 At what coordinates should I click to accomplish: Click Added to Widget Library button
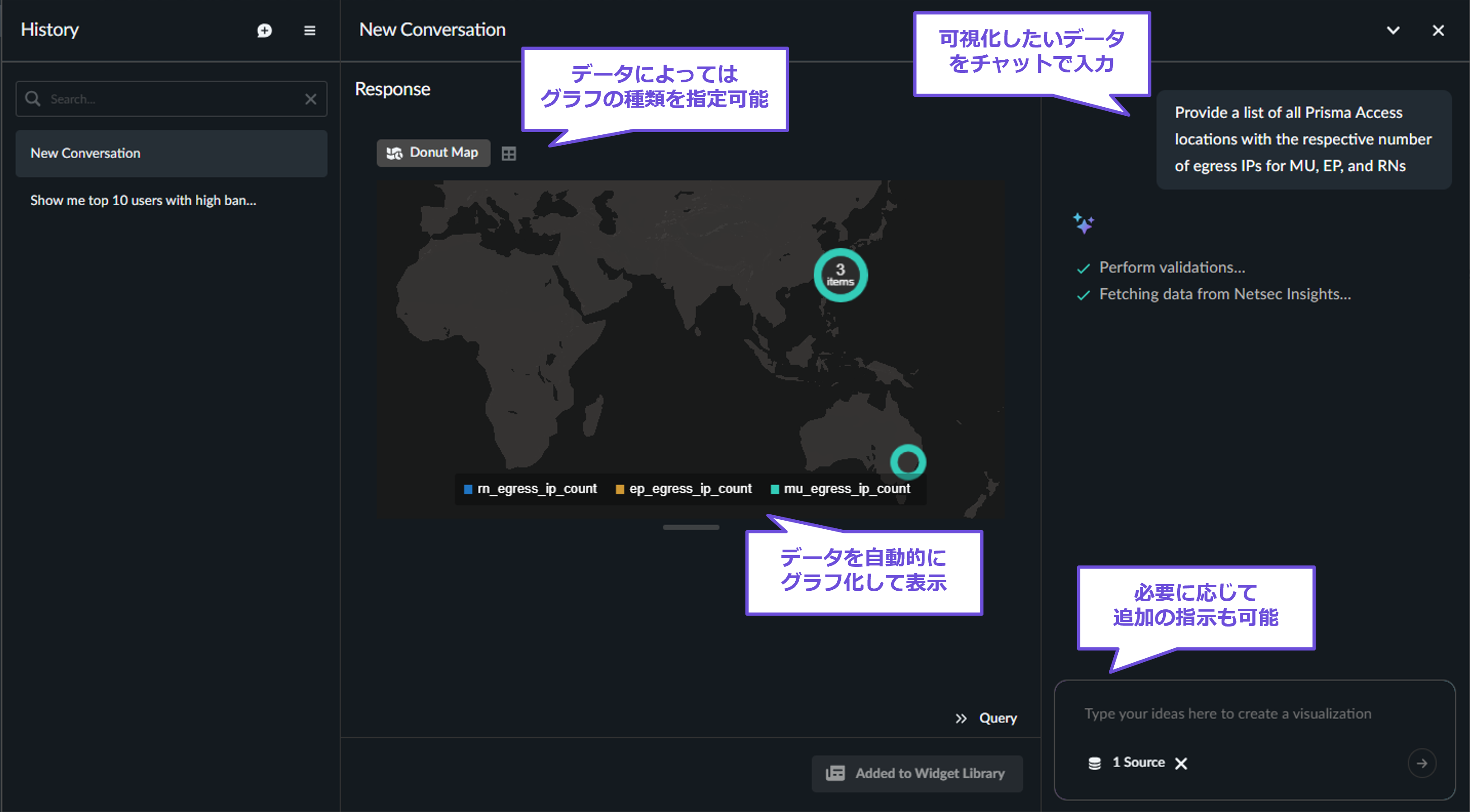(x=916, y=773)
